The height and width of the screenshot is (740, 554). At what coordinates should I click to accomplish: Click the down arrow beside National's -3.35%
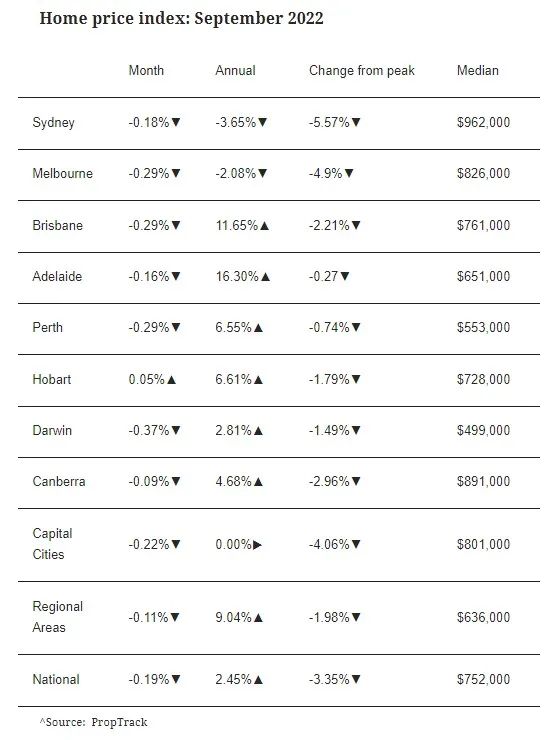pos(356,679)
